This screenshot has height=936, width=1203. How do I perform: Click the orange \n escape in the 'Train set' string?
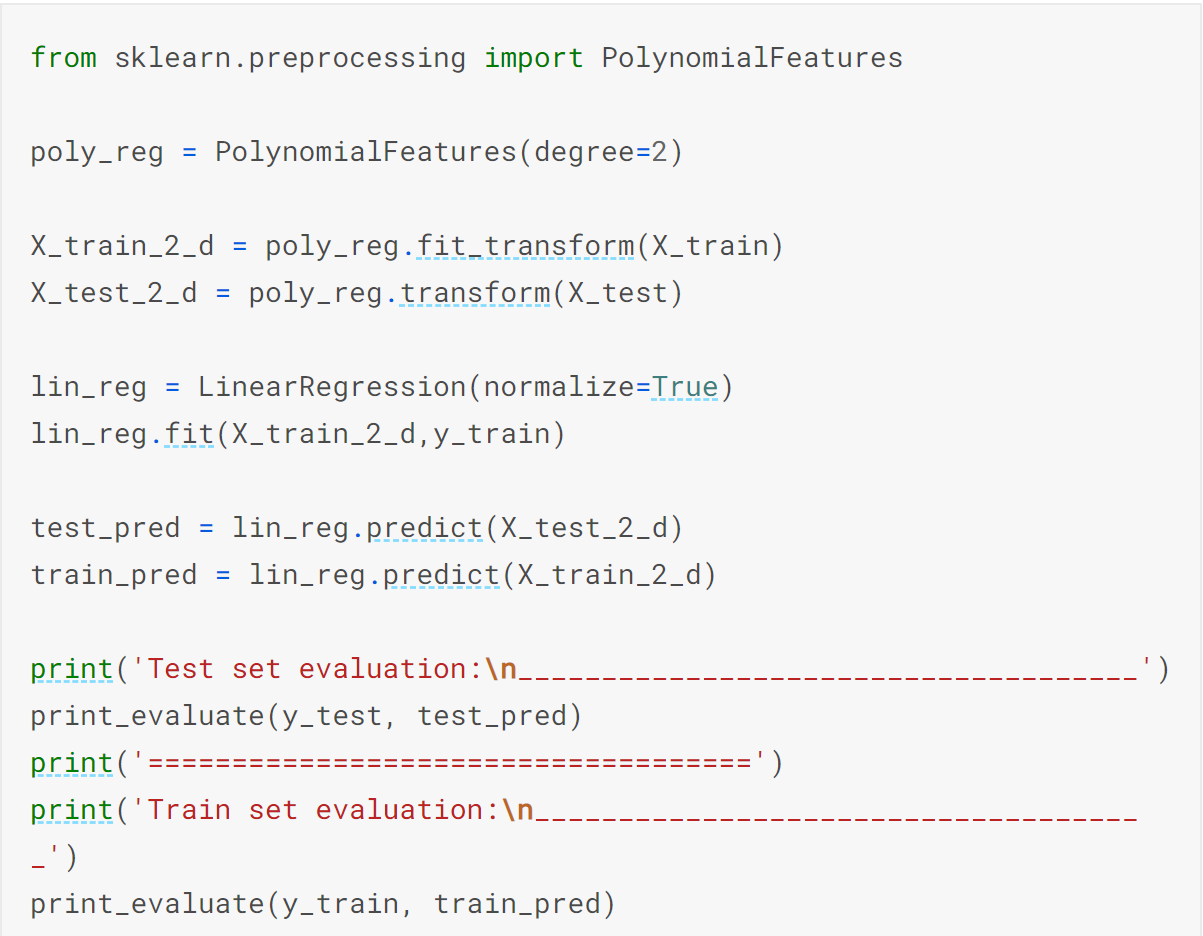coord(517,810)
